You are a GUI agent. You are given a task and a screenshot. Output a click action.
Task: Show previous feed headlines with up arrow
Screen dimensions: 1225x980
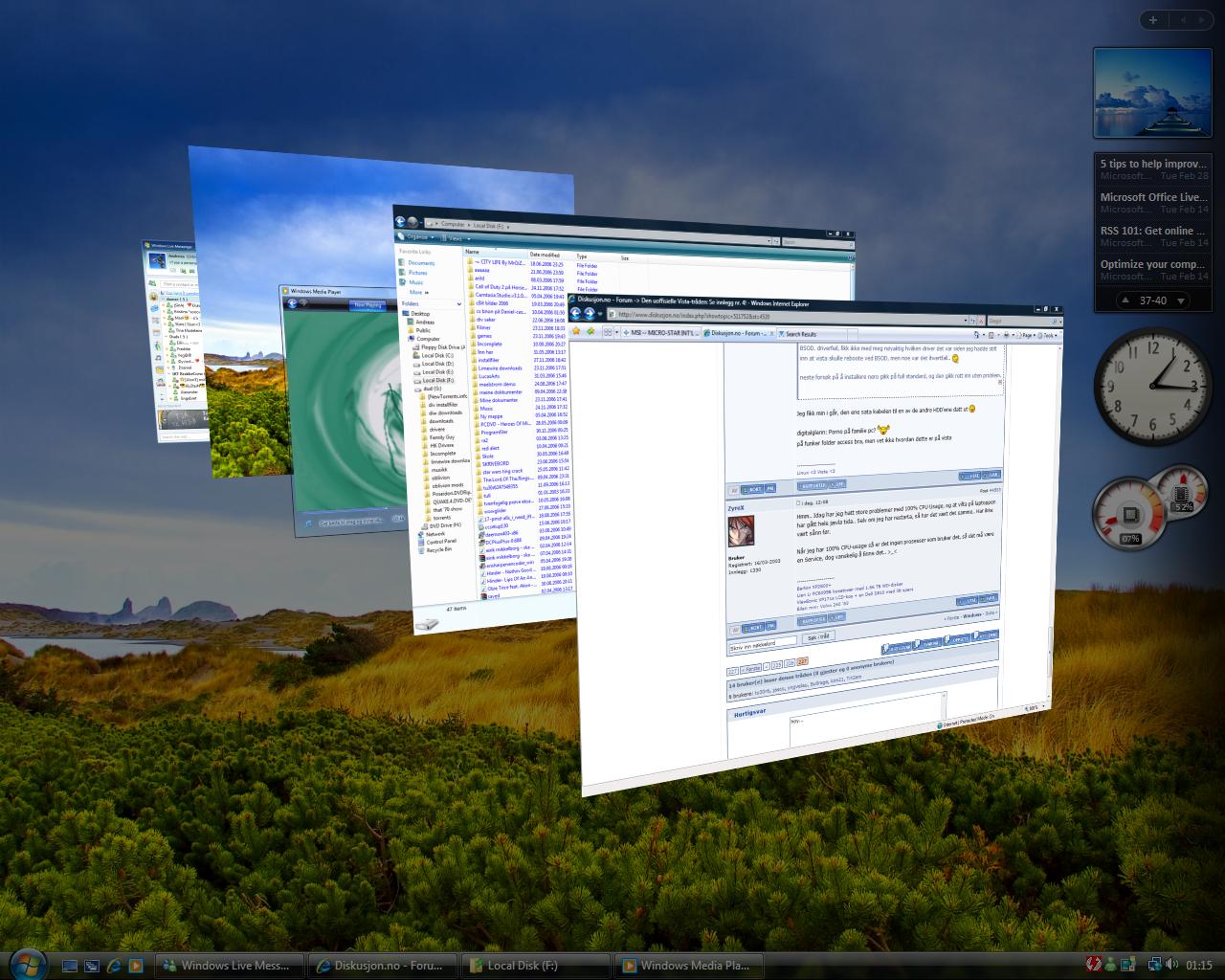(1126, 301)
